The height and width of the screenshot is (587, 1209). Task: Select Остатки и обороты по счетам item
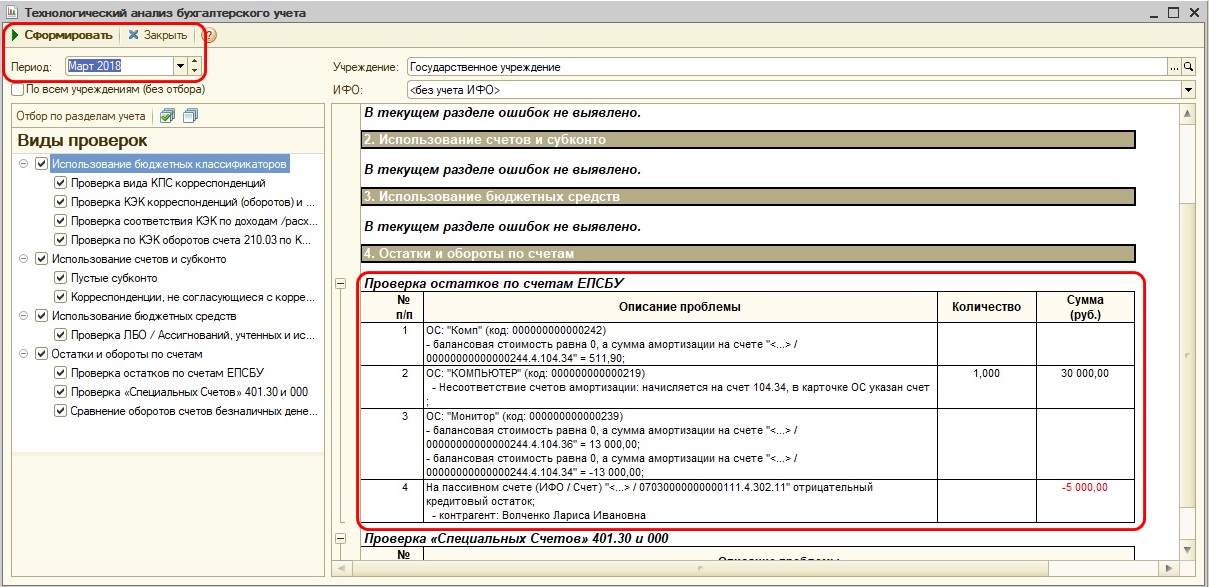point(127,354)
